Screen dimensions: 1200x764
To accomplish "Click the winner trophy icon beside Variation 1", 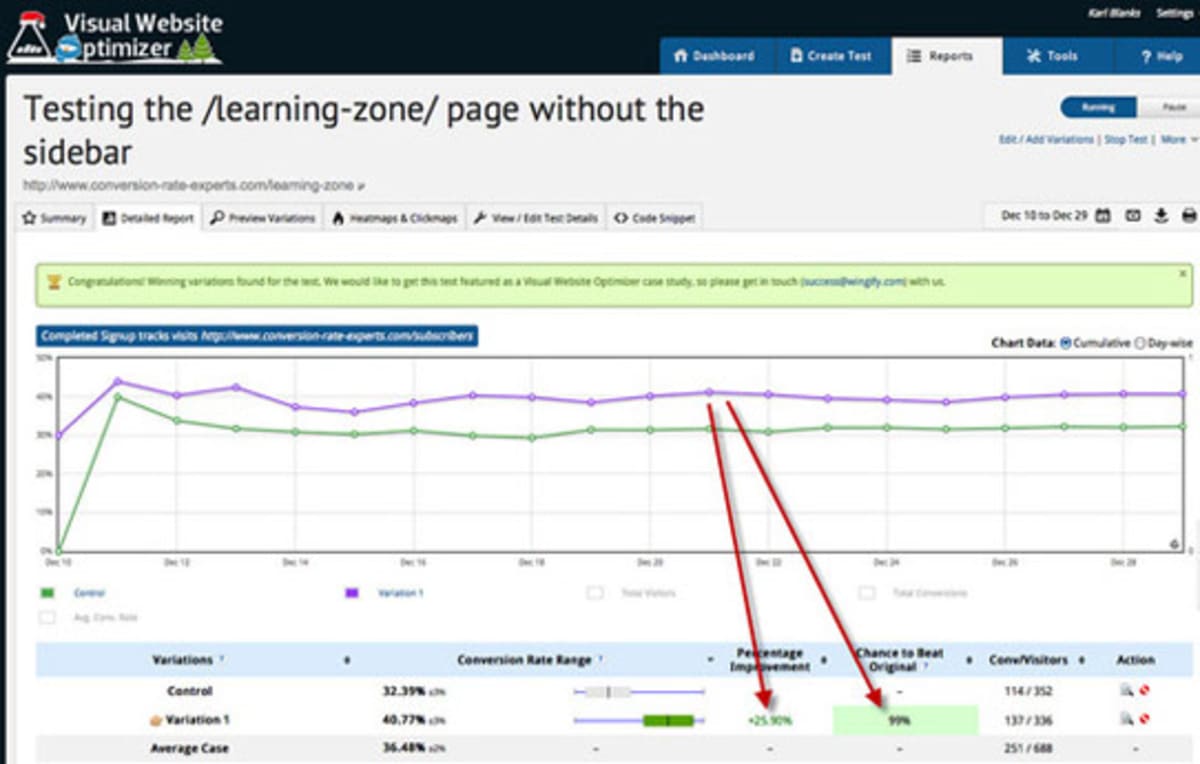I will coord(155,719).
